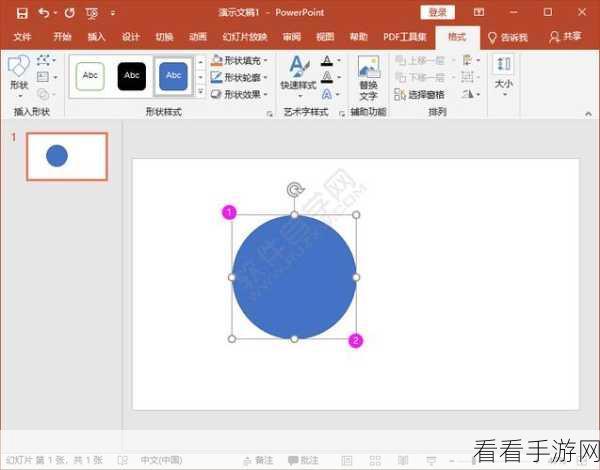Screen dimensions: 600x470
Task: Toggle the 备注 notes pane
Action: 259,460
